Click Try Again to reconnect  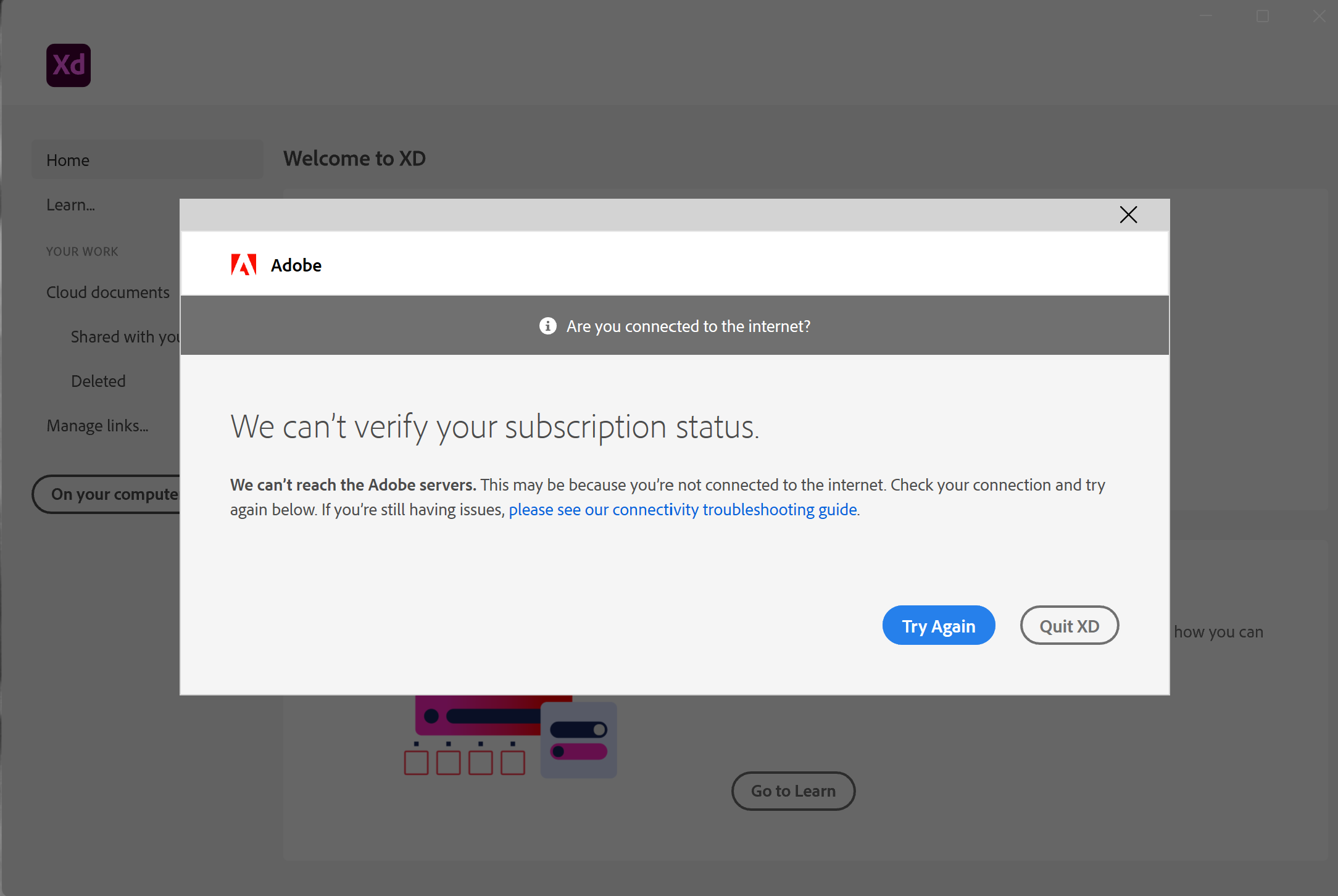[x=938, y=625]
